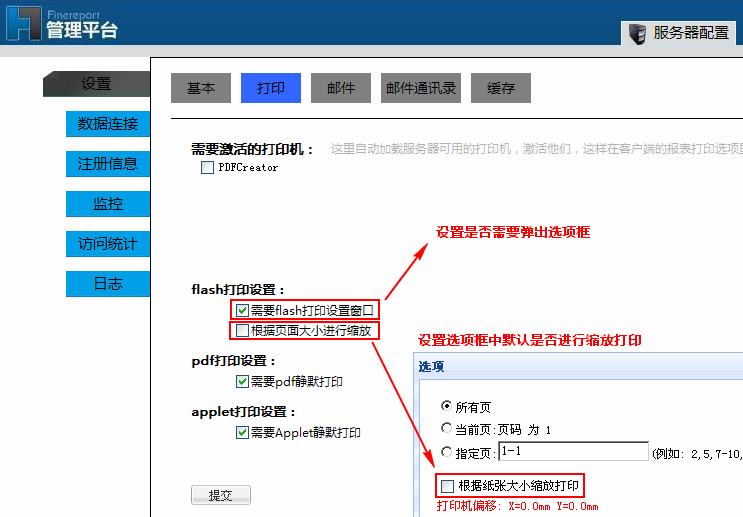Click the 提交 button
The image size is (743, 517).
pyautogui.click(x=221, y=495)
